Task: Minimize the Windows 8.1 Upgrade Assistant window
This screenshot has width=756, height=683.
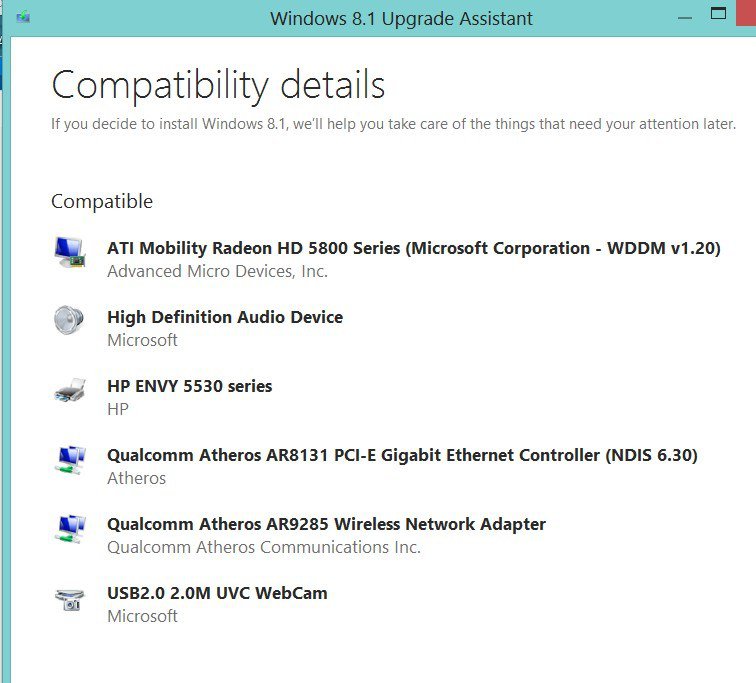Action: pos(683,17)
